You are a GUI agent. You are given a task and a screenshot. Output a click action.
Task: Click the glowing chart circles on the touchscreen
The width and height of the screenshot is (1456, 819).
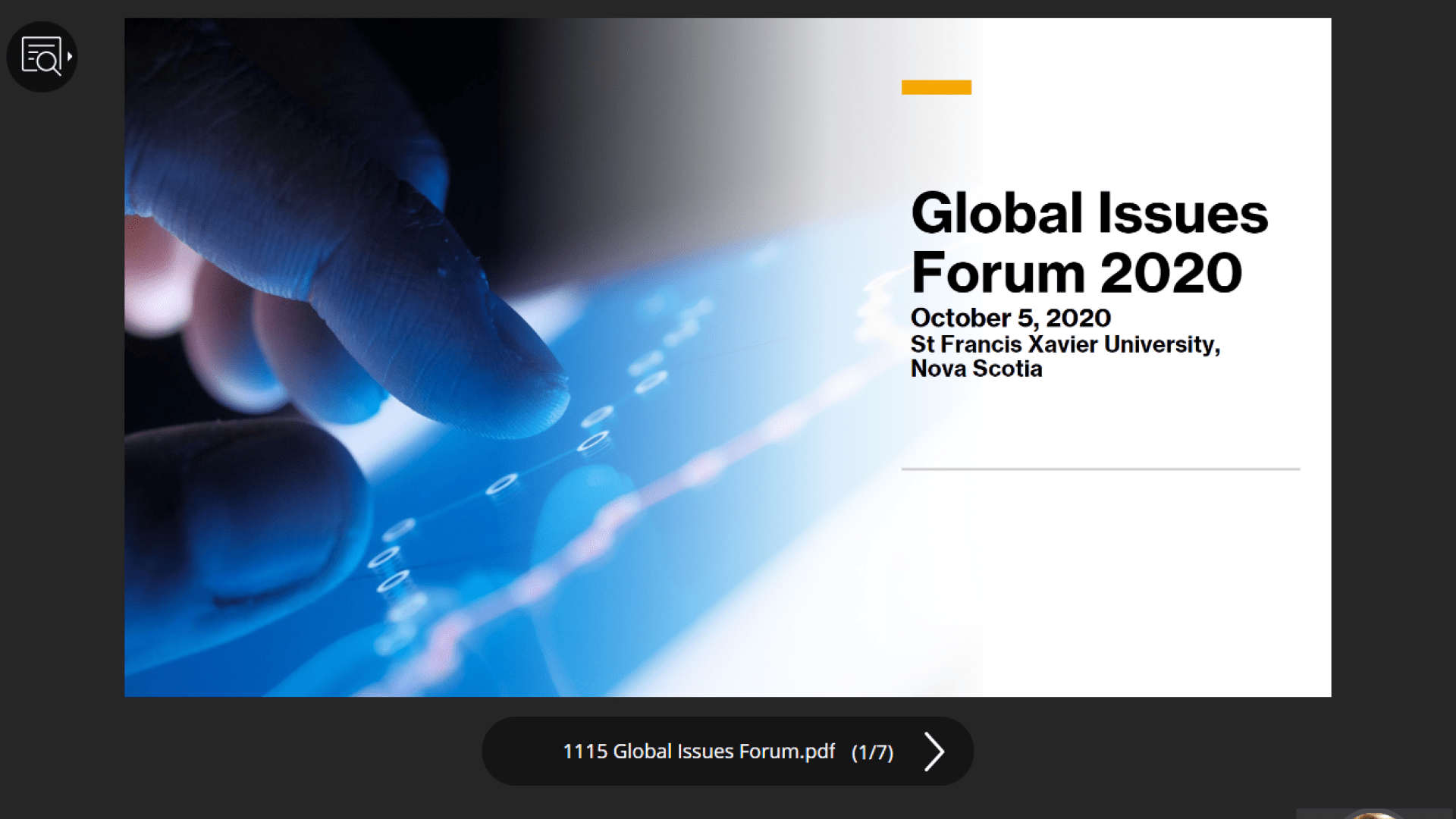point(593,441)
